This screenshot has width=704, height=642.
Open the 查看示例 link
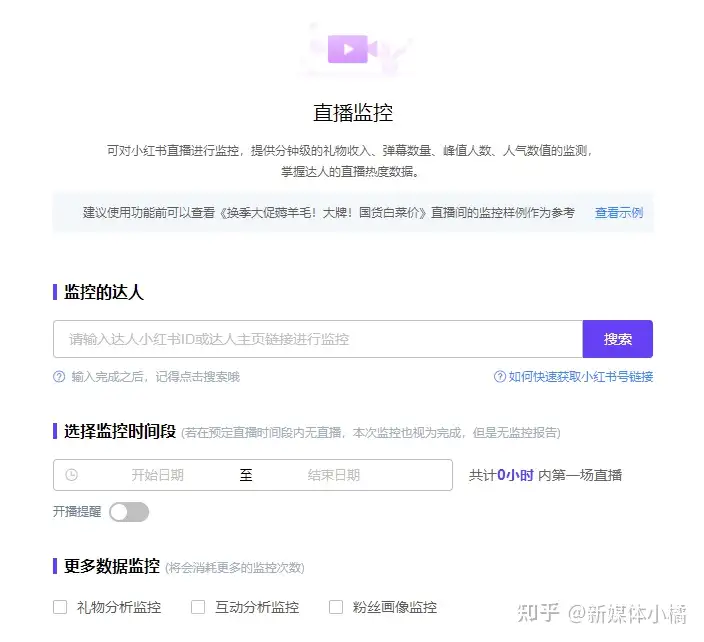[619, 212]
